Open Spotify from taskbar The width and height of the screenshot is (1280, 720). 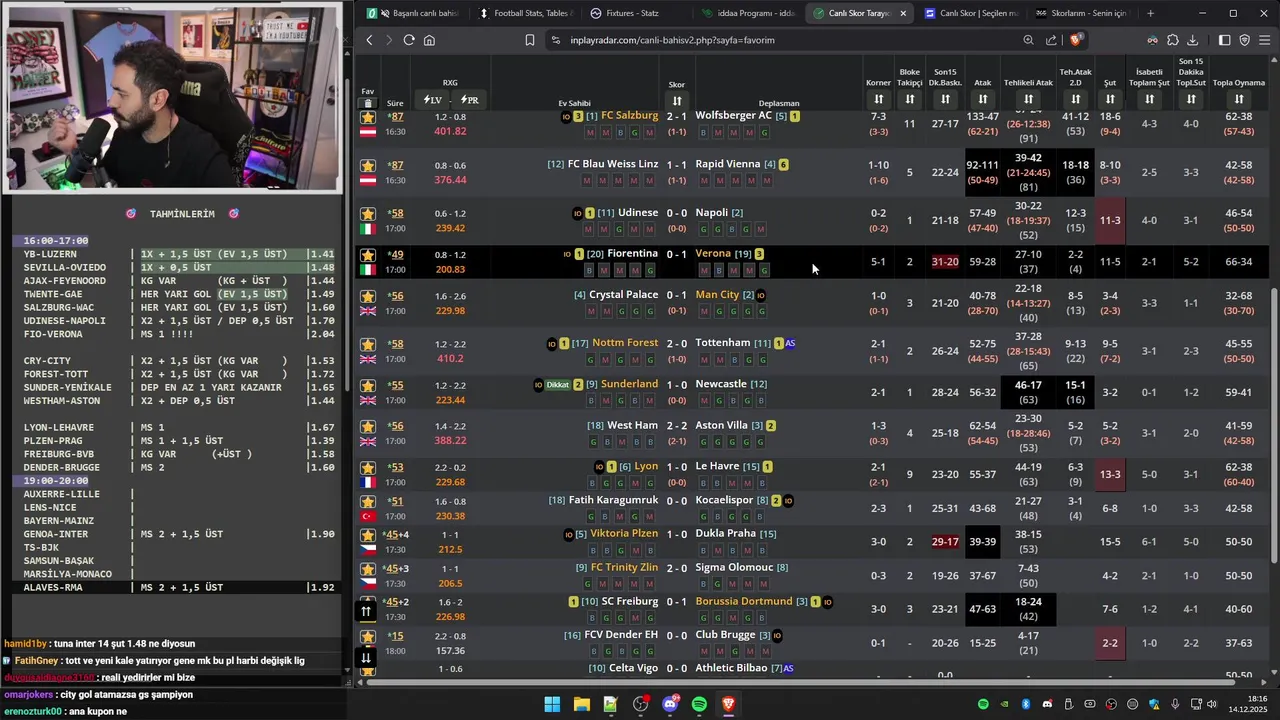699,705
